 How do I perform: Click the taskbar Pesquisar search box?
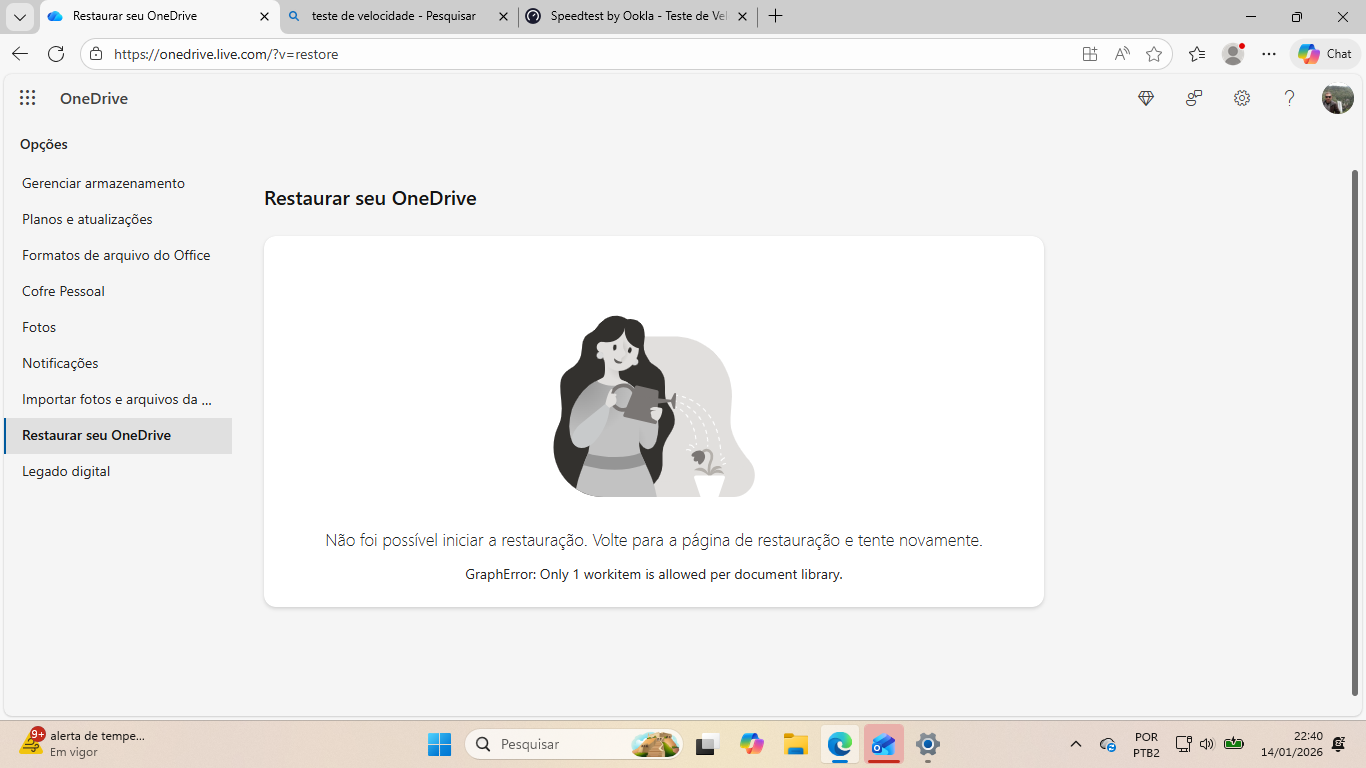[x=574, y=744]
